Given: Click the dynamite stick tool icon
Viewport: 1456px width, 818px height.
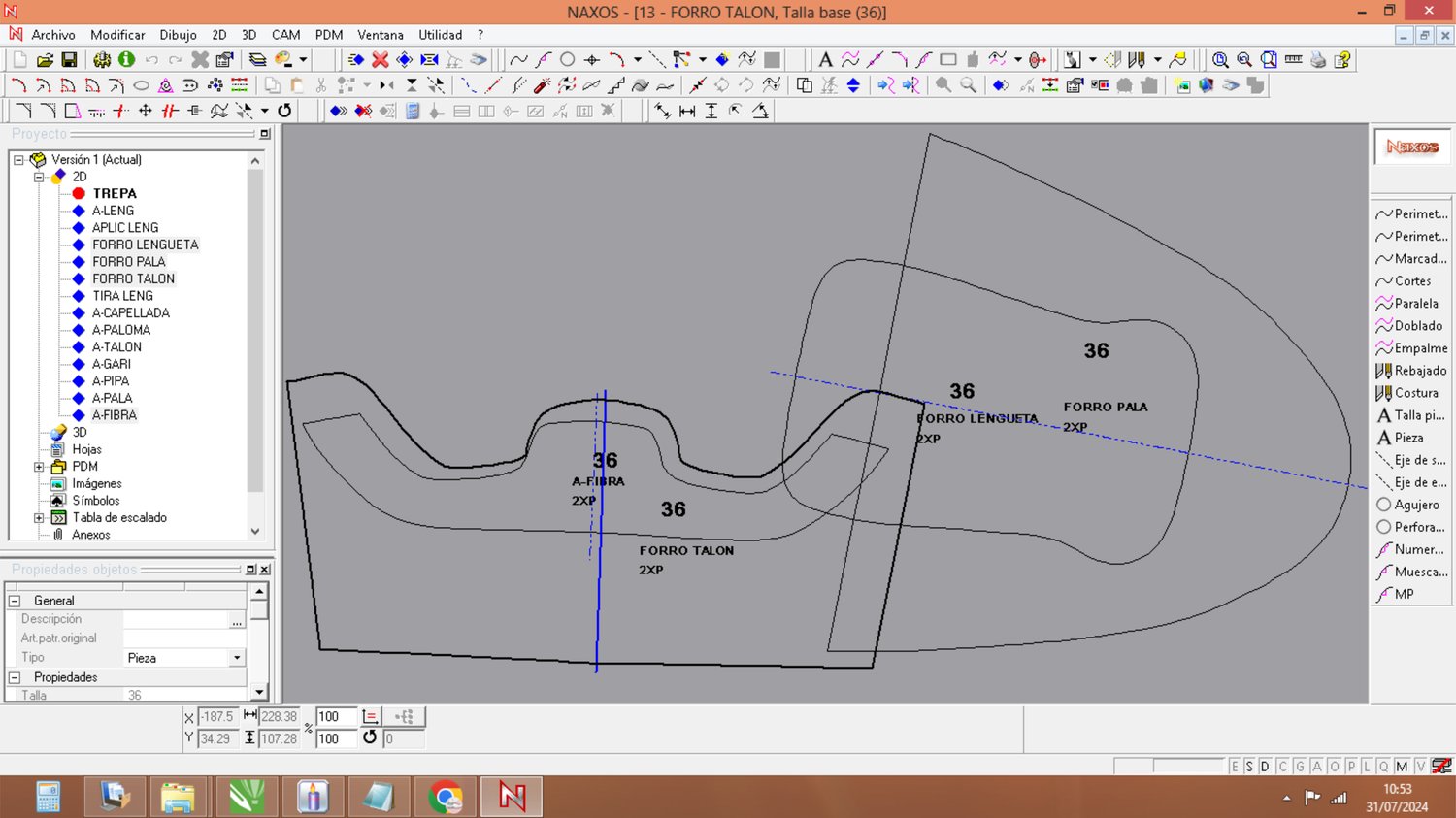Looking at the screenshot, I should point(542,85).
